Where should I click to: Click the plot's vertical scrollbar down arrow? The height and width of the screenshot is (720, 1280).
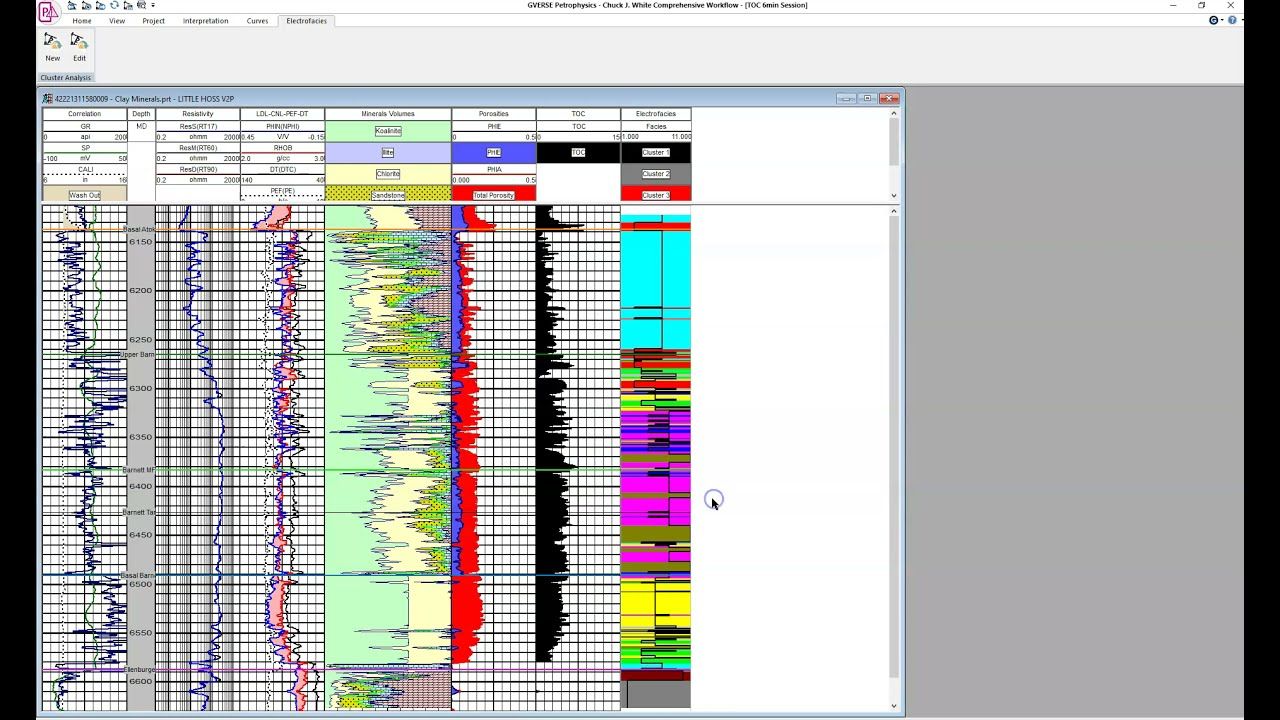tap(893, 707)
